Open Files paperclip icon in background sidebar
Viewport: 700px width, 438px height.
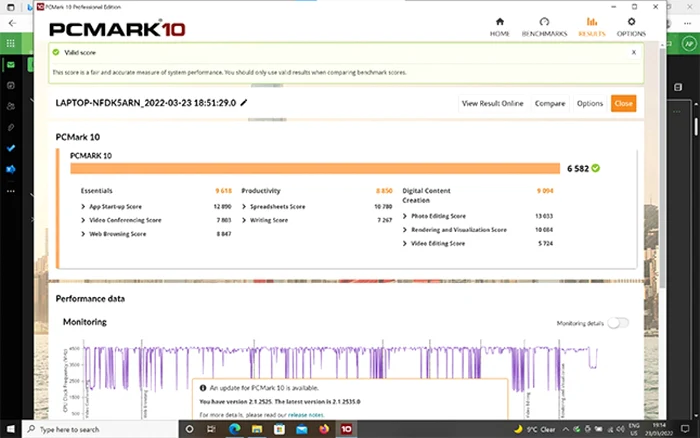point(11,127)
